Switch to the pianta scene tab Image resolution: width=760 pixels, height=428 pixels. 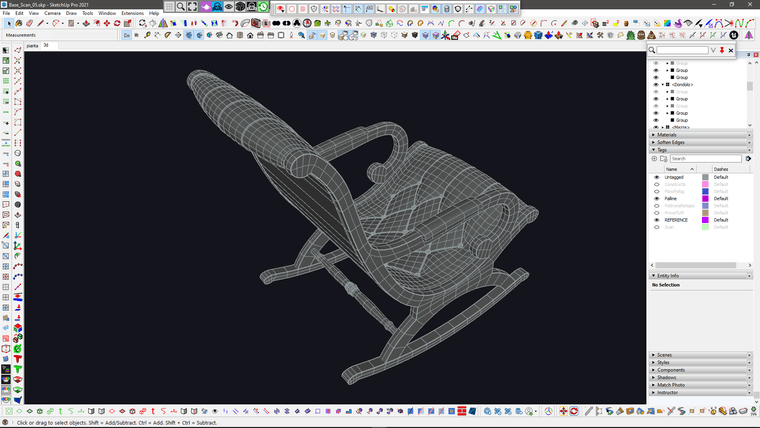[x=32, y=45]
